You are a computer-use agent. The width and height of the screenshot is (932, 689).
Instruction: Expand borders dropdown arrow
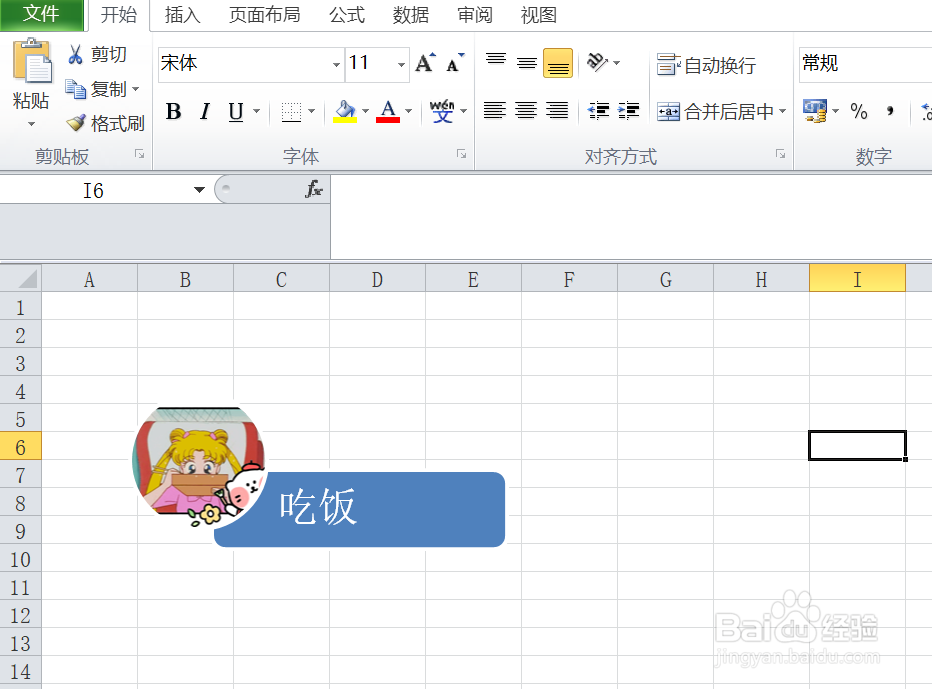click(311, 111)
